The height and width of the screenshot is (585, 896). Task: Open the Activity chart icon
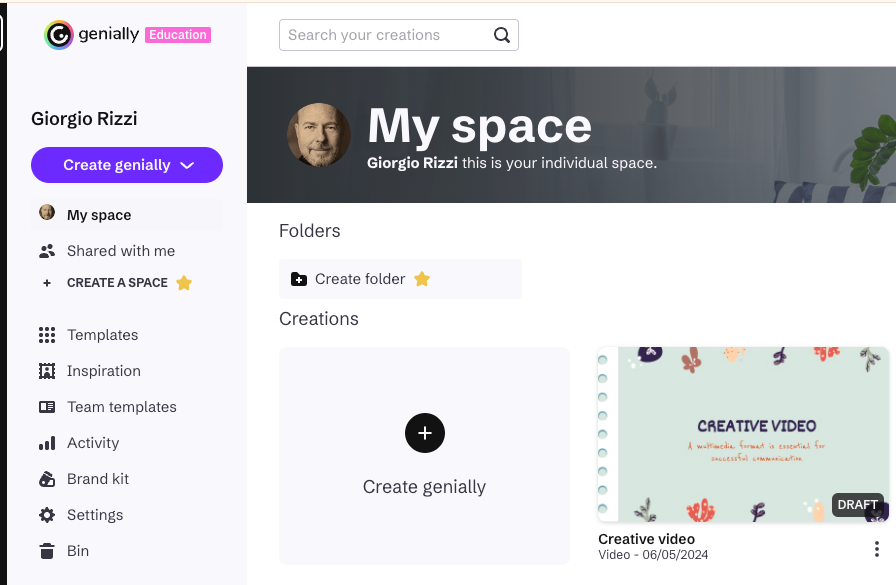(47, 443)
